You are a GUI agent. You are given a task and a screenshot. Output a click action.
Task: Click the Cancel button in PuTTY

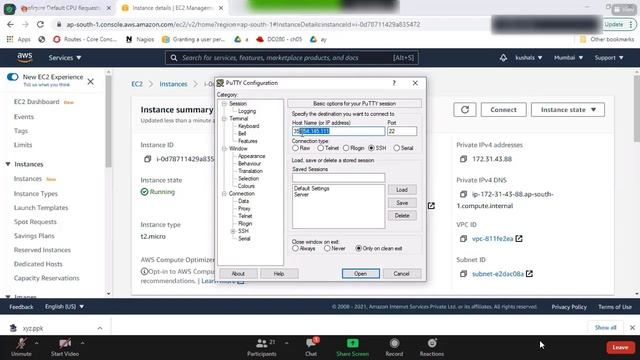(x=402, y=273)
